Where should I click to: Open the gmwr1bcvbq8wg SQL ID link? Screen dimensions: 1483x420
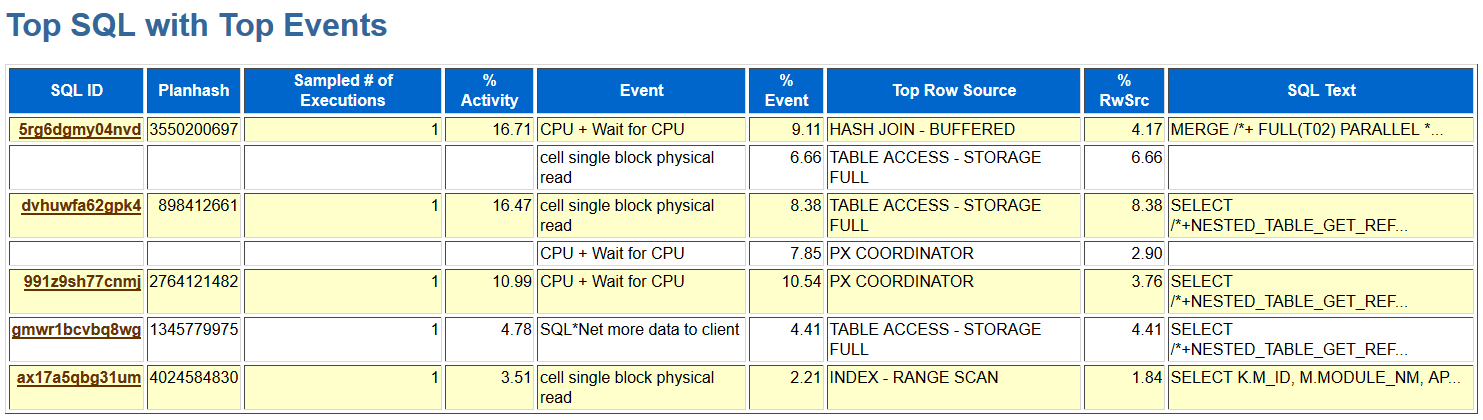point(76,329)
